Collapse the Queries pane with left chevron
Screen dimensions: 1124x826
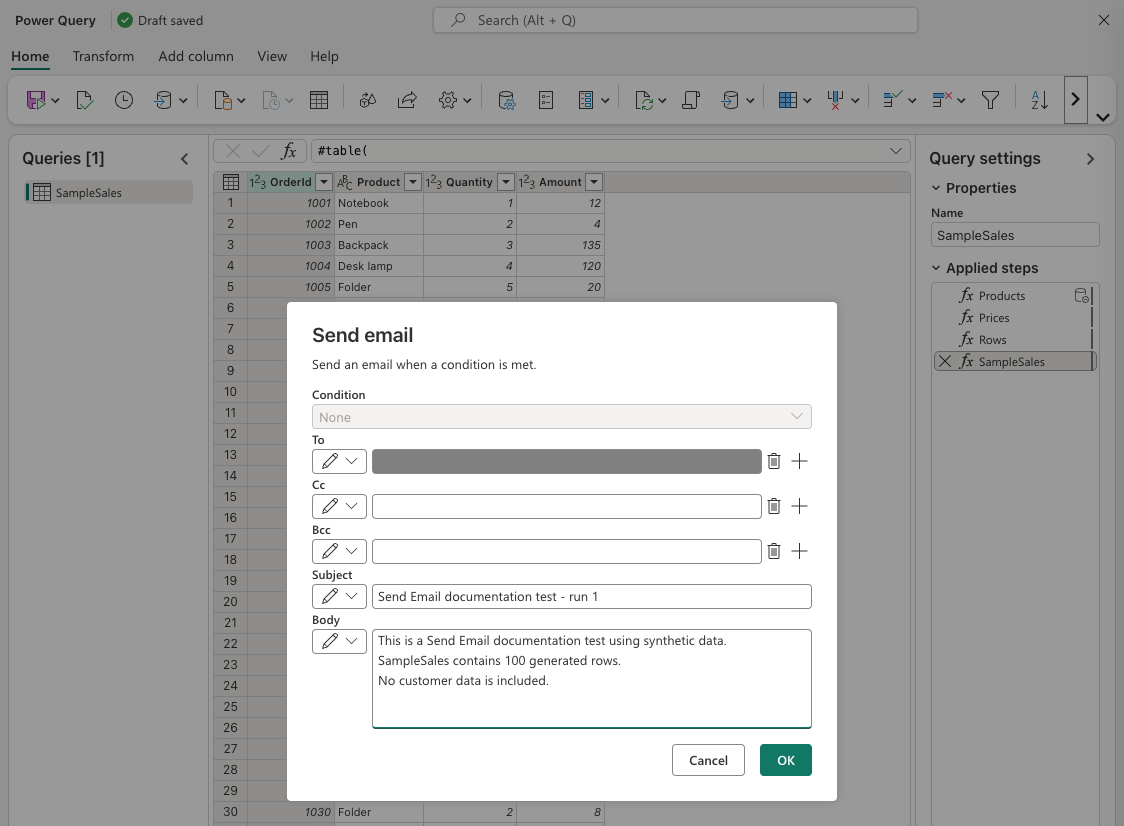point(185,159)
